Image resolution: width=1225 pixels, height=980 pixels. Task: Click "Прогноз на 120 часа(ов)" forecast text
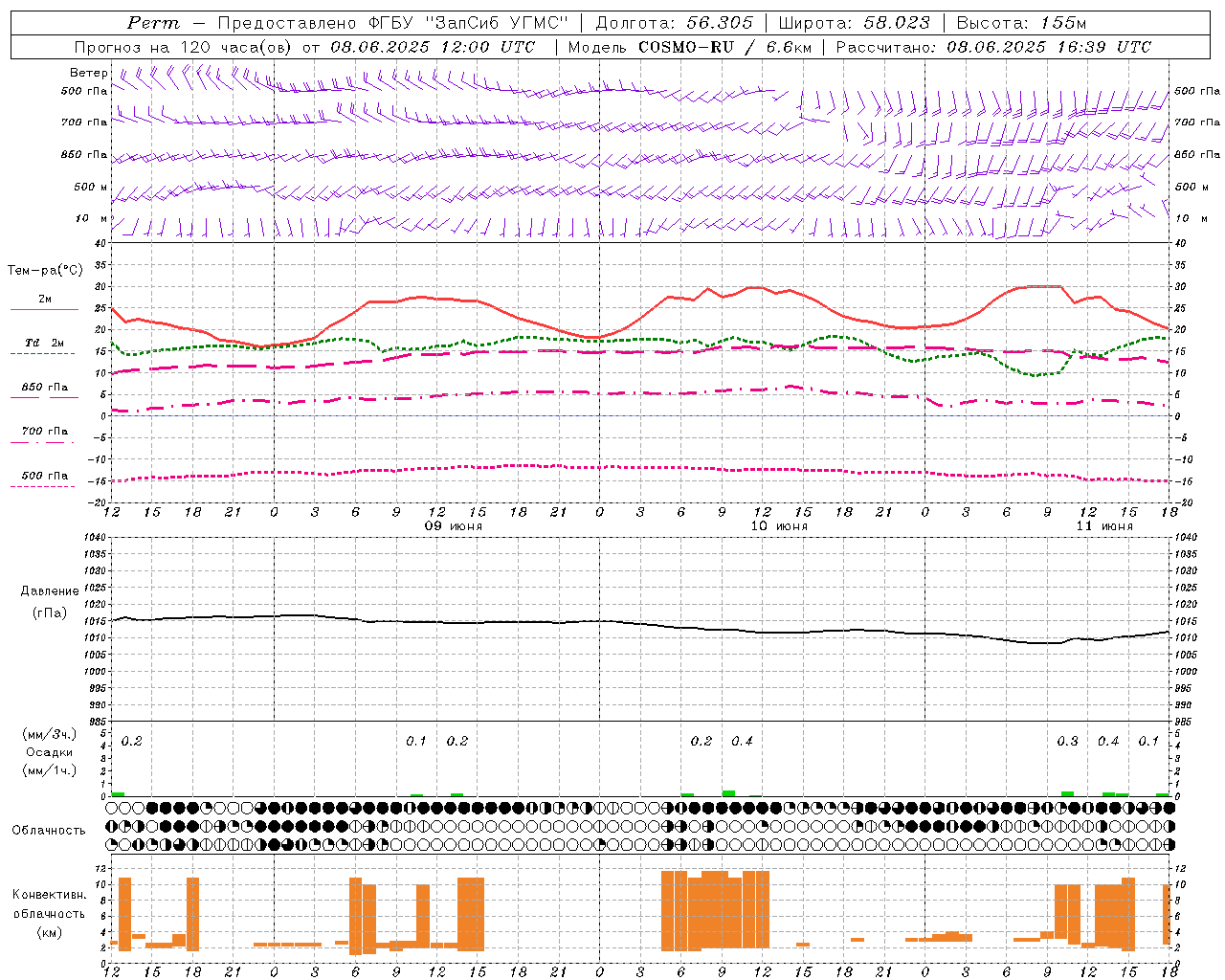185,47
